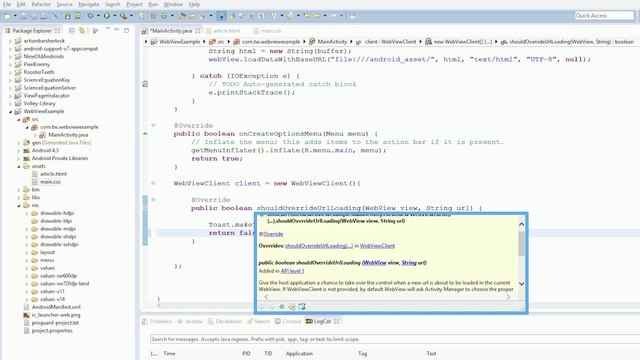Open Package Explorer view menu triangle
This screenshot has width=640, height=360.
point(107,29)
